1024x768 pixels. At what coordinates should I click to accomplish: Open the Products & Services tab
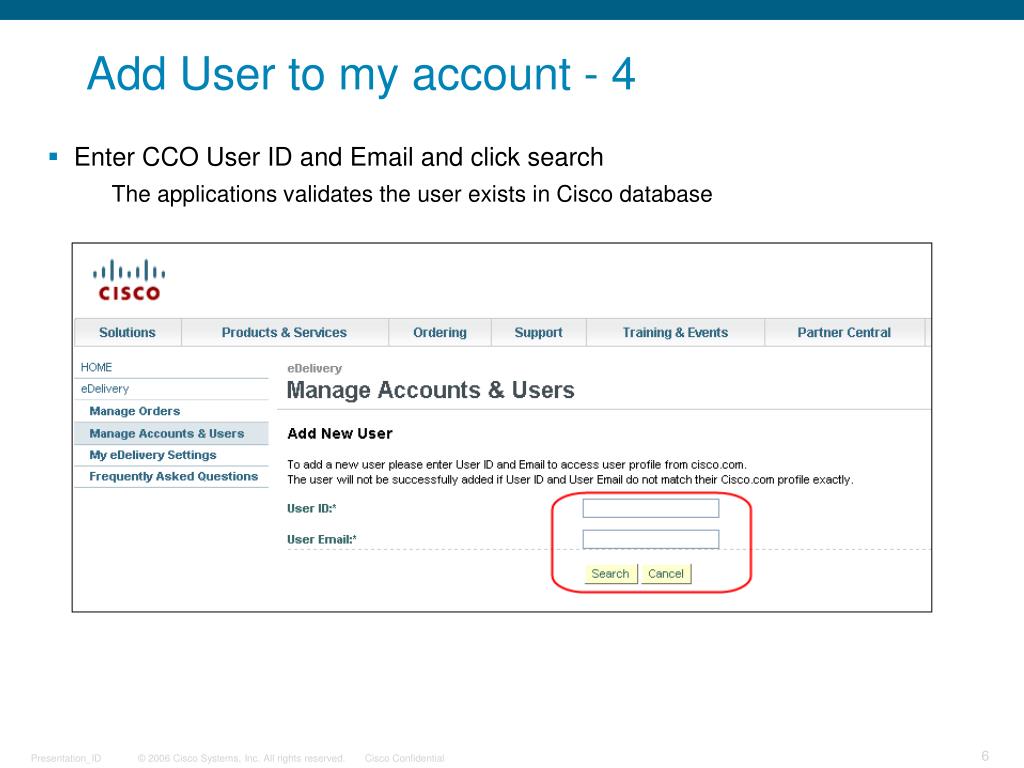click(284, 332)
